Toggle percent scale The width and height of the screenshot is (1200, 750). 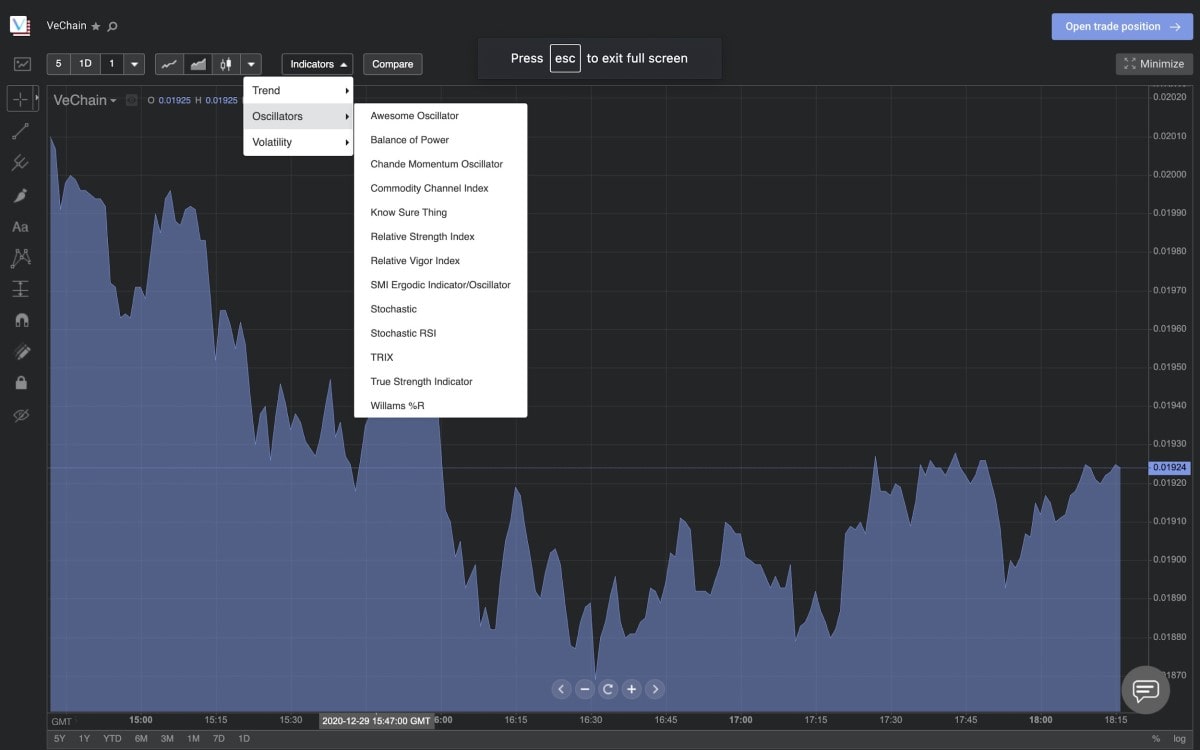(x=1156, y=739)
